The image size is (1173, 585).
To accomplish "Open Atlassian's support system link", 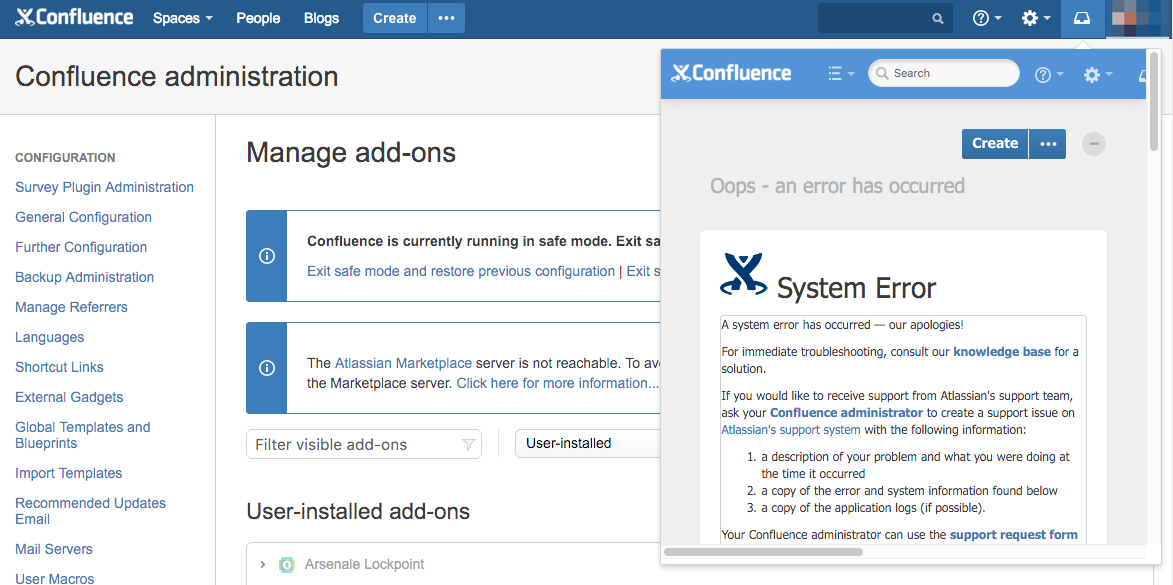I will [791, 429].
